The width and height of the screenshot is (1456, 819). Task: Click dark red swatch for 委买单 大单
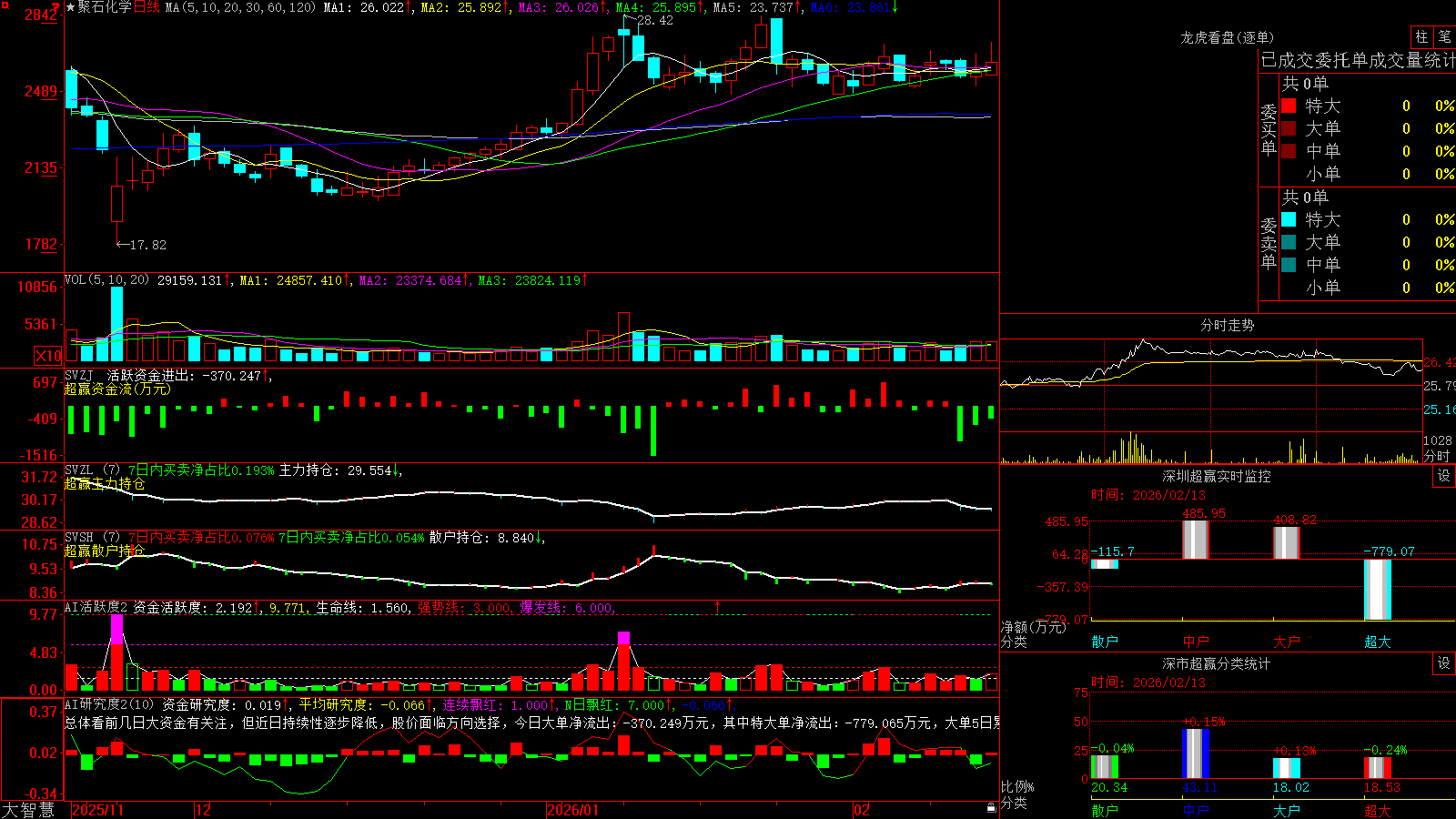click(1289, 128)
